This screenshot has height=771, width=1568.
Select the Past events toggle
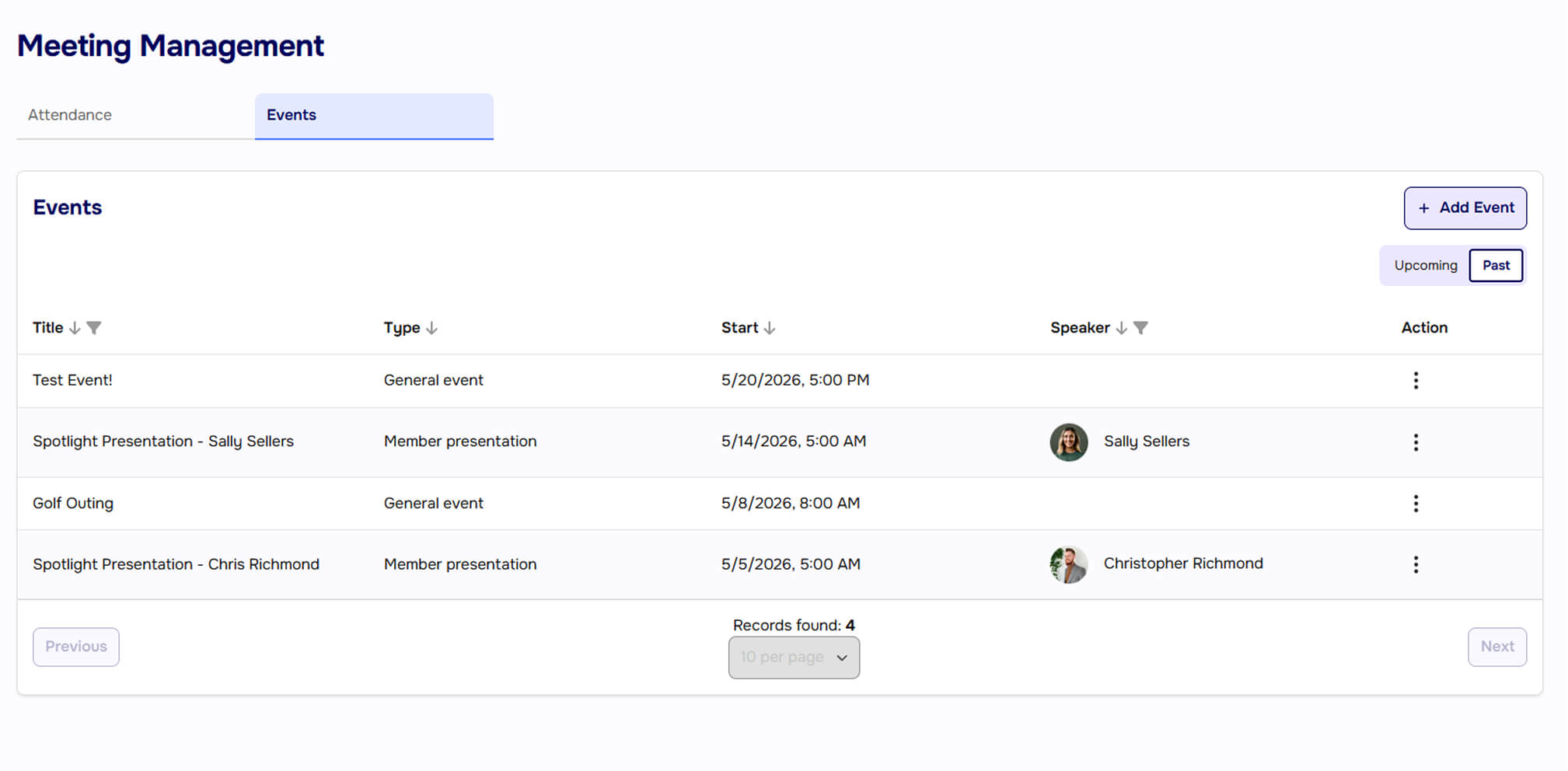click(x=1496, y=265)
